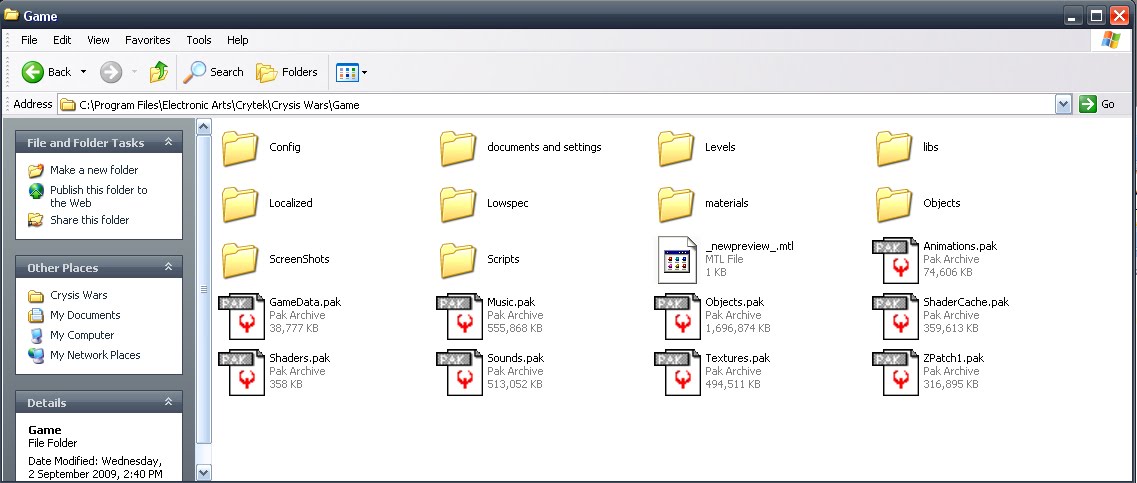Screen dimensions: 1137x483
Task: Select the Music.pak archive icon
Action: point(460,316)
